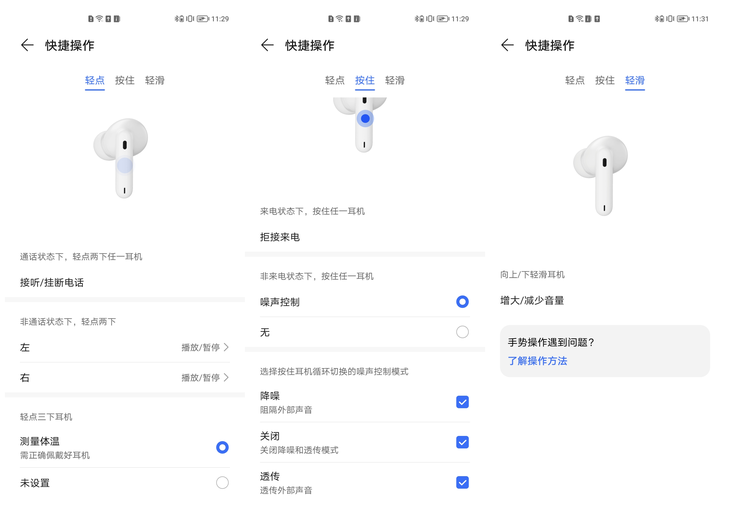Tap the back arrow on the right screen
730x505 pixels.
pyautogui.click(x=507, y=45)
